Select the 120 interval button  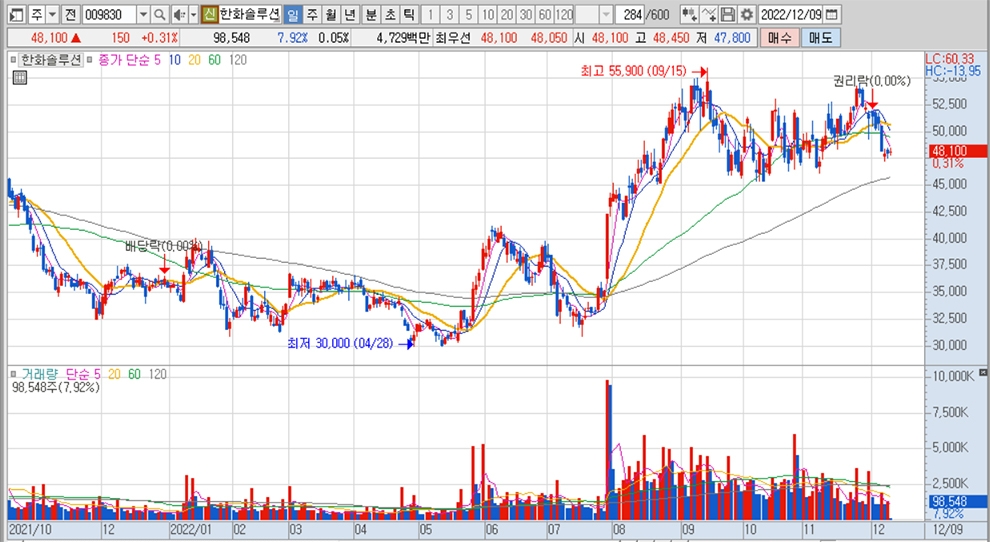pos(564,14)
